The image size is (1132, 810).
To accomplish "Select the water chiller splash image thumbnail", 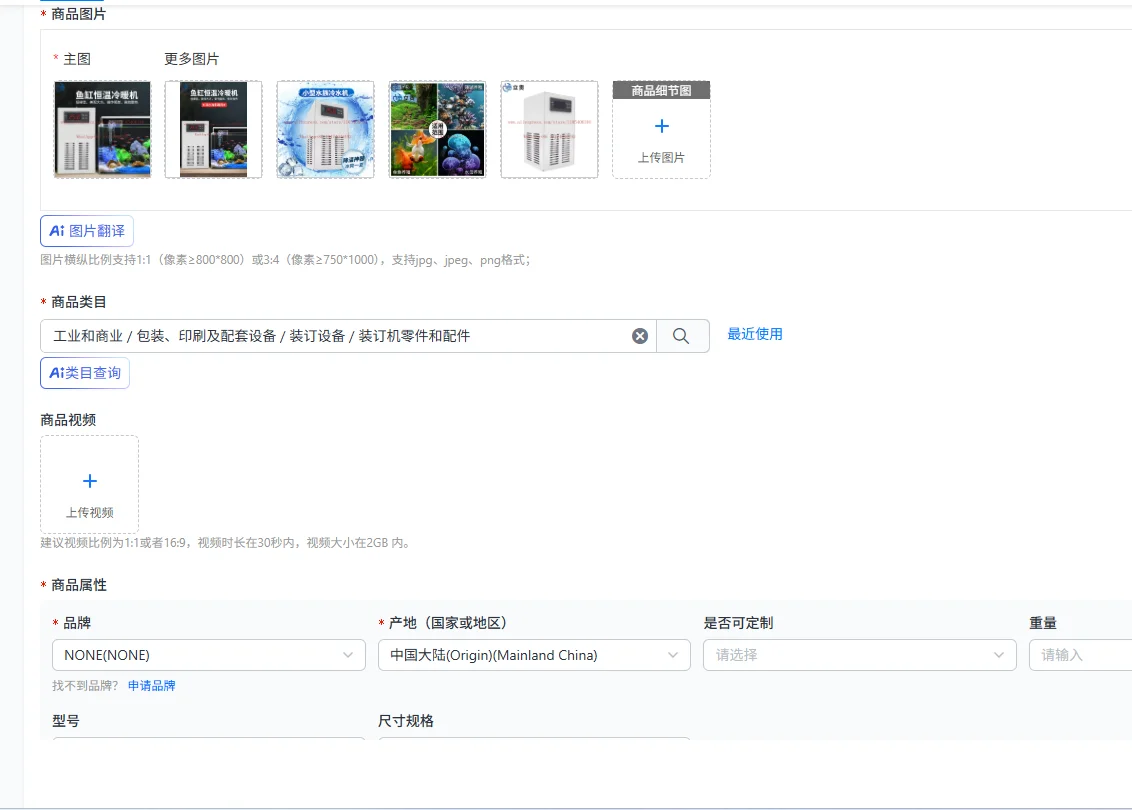I will coord(326,129).
